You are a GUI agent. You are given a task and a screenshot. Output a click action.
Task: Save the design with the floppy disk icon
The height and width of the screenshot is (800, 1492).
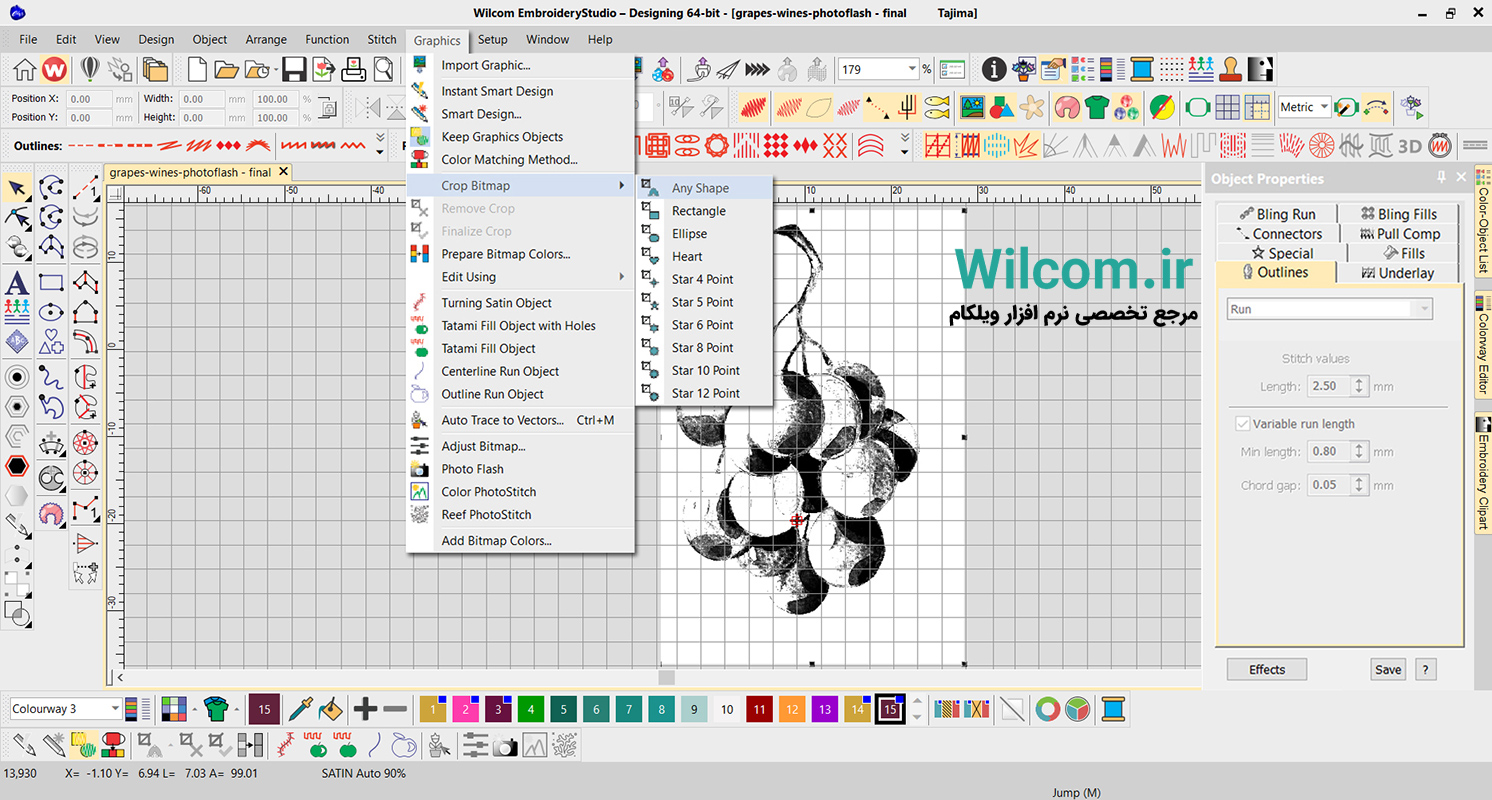(294, 69)
